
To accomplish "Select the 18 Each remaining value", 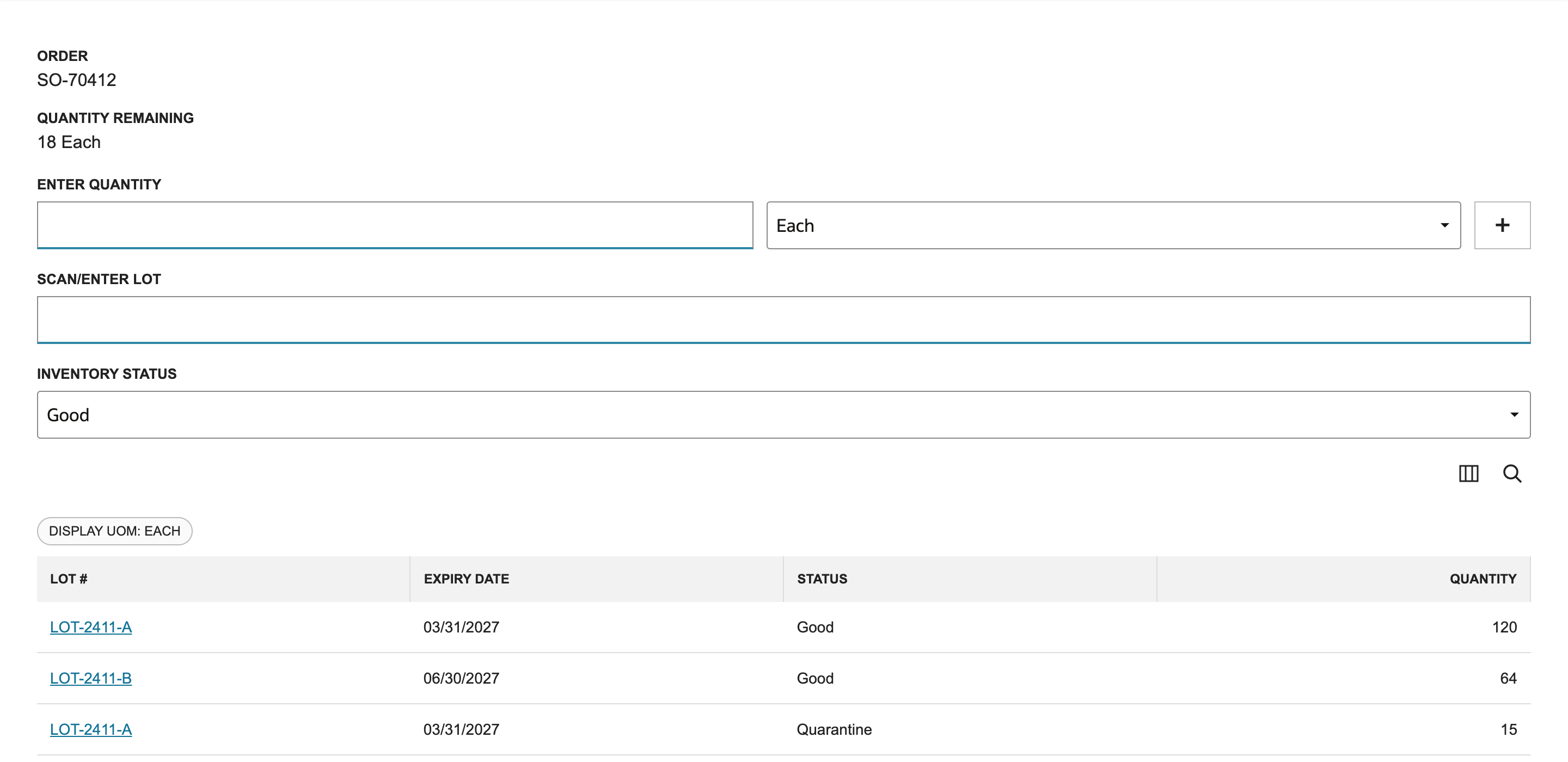I will (69, 142).
